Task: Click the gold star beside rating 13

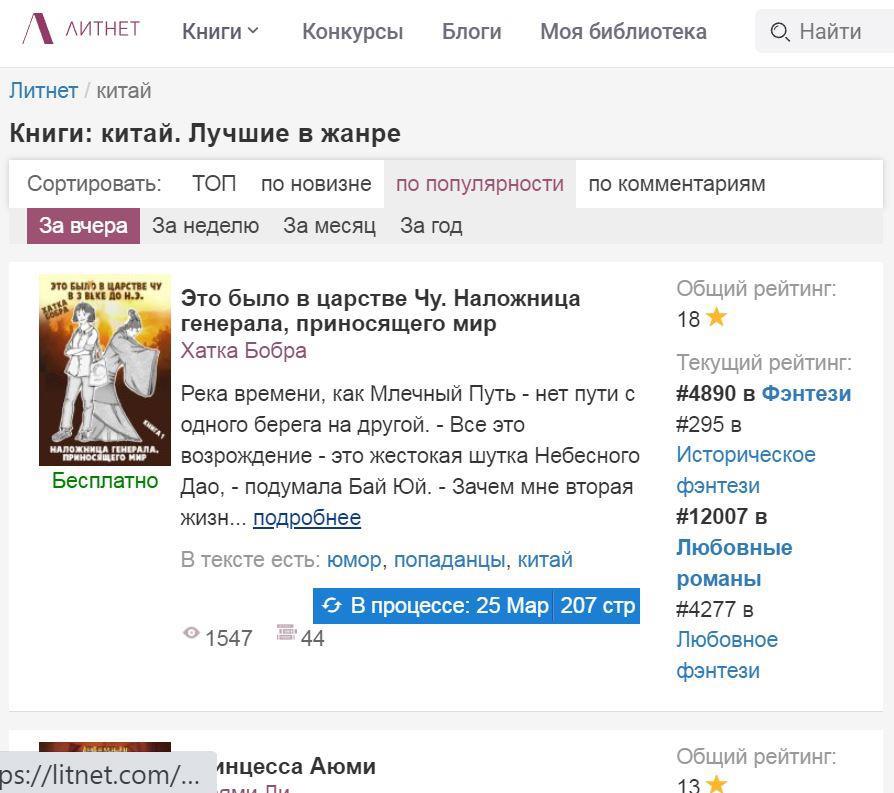Action: tap(716, 784)
